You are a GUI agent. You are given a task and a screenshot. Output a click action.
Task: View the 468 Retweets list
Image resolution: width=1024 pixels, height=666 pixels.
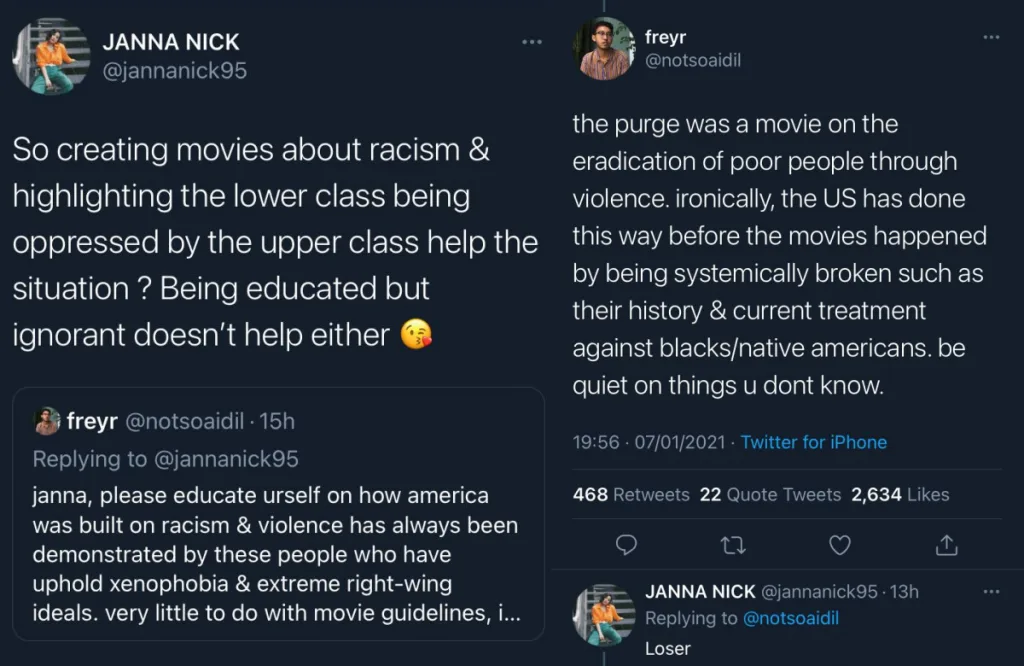pyautogui.click(x=631, y=494)
